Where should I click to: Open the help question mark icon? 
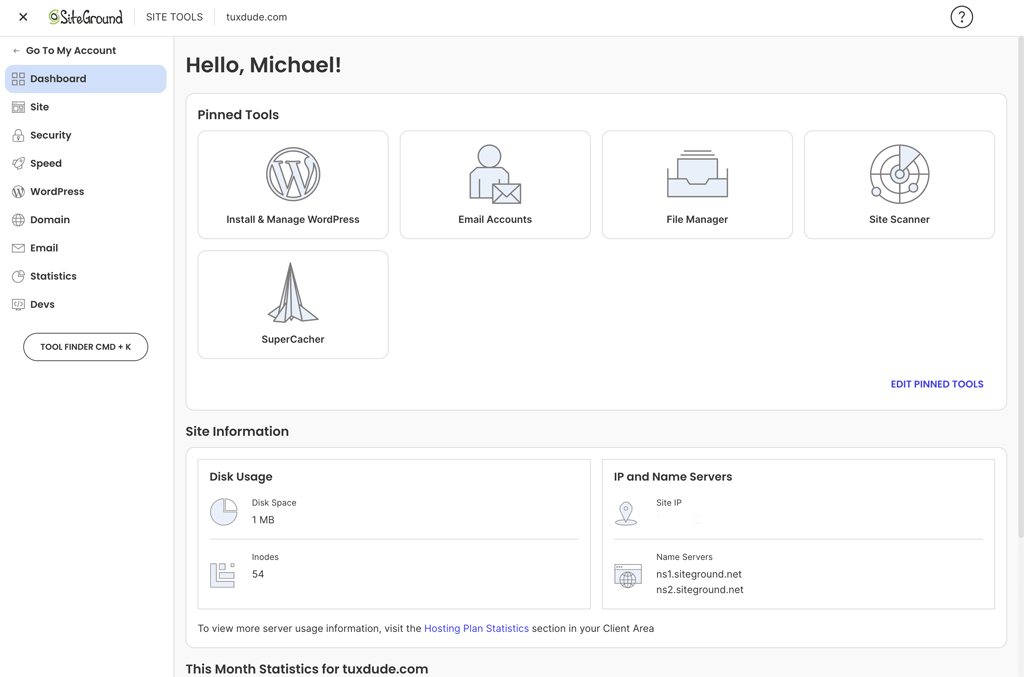point(961,16)
